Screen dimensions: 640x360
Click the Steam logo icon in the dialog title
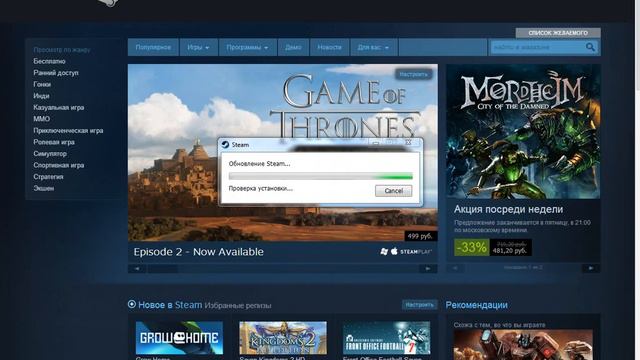225,144
